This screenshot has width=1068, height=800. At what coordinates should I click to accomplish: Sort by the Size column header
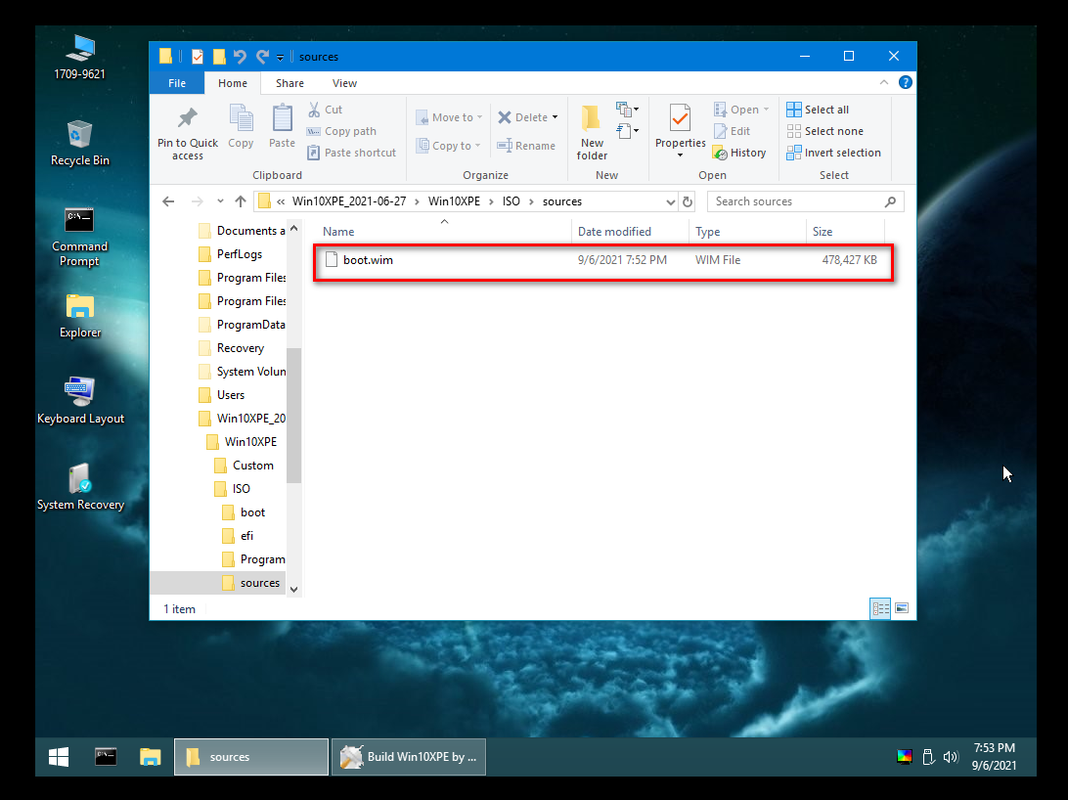845,231
